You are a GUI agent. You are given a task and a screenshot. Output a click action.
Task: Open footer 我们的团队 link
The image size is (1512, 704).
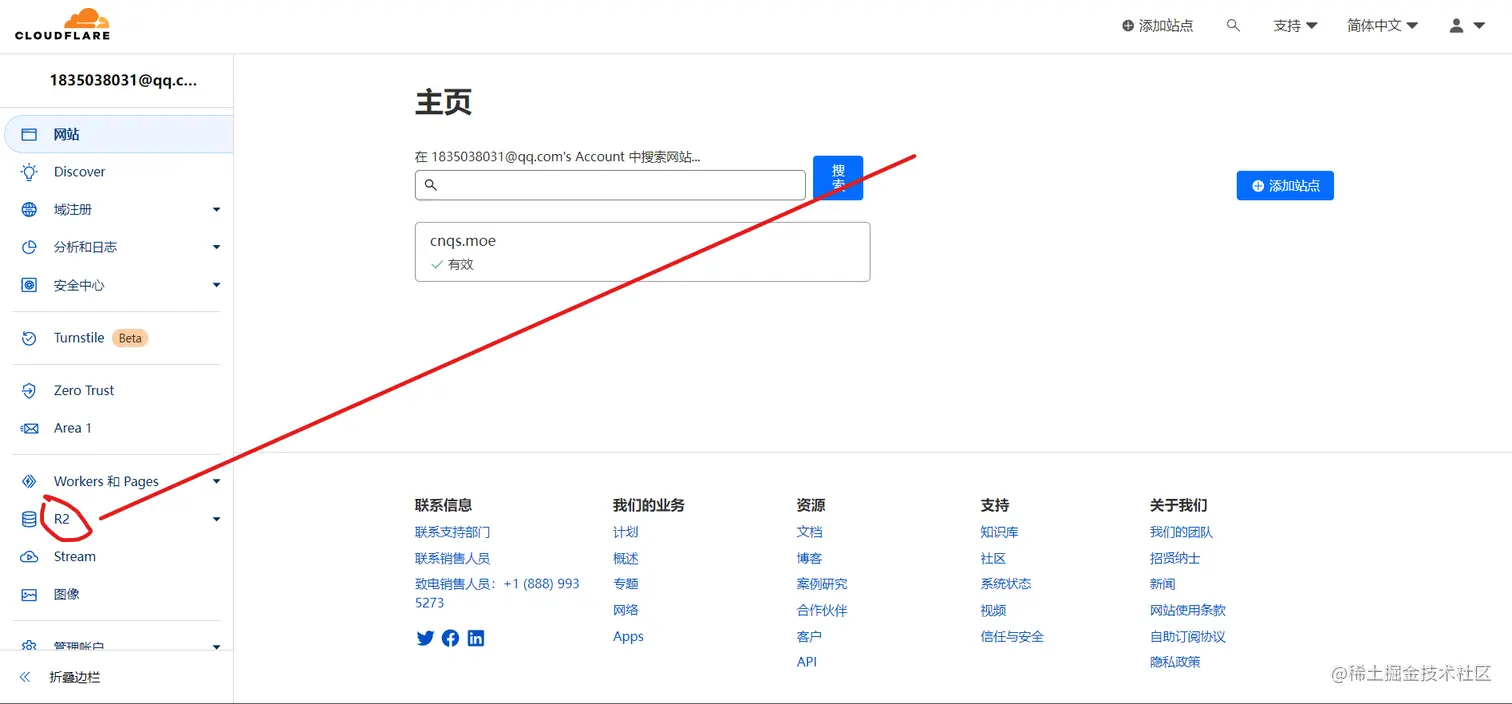point(1181,532)
